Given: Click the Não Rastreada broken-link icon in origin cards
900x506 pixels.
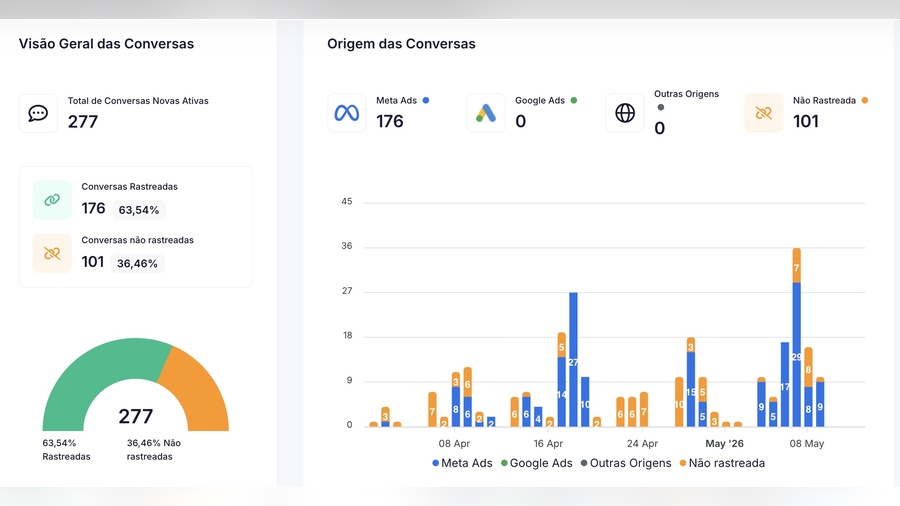Looking at the screenshot, I should tap(764, 113).
